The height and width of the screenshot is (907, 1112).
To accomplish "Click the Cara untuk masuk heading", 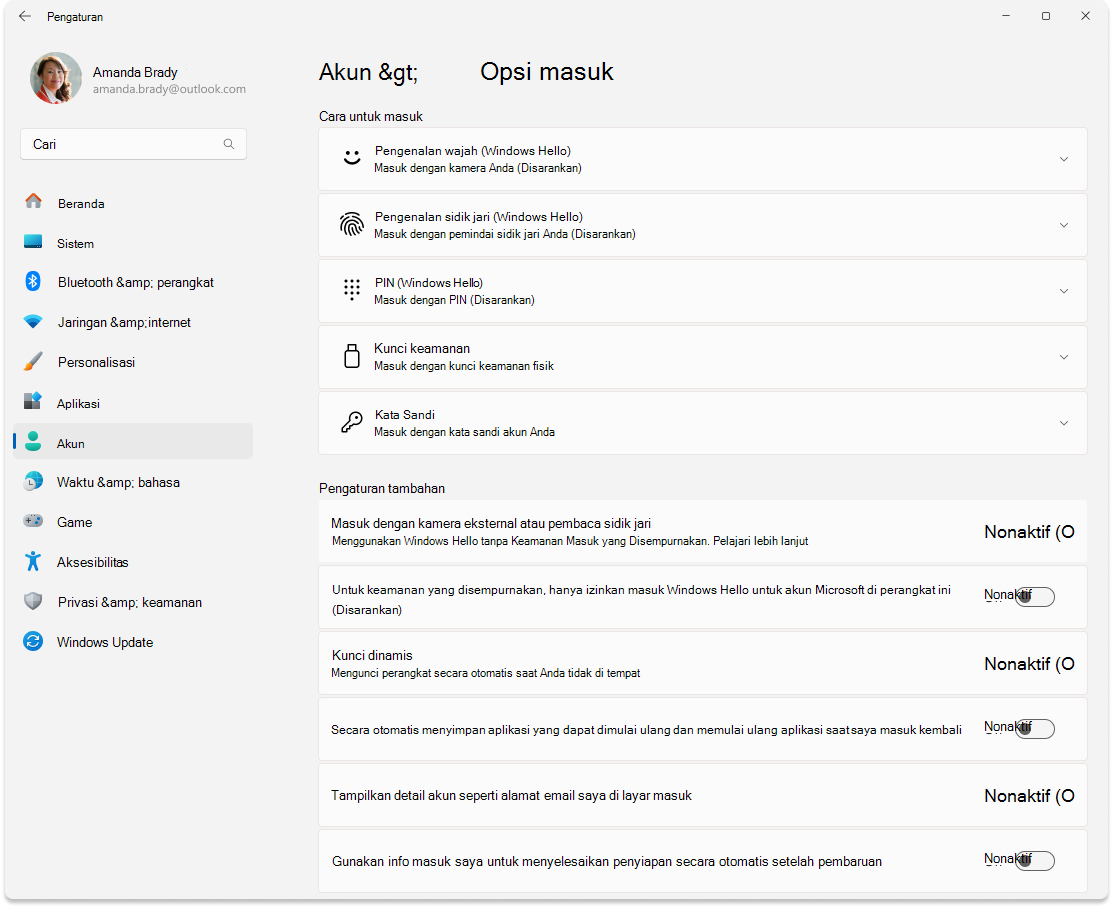I will coord(371,116).
